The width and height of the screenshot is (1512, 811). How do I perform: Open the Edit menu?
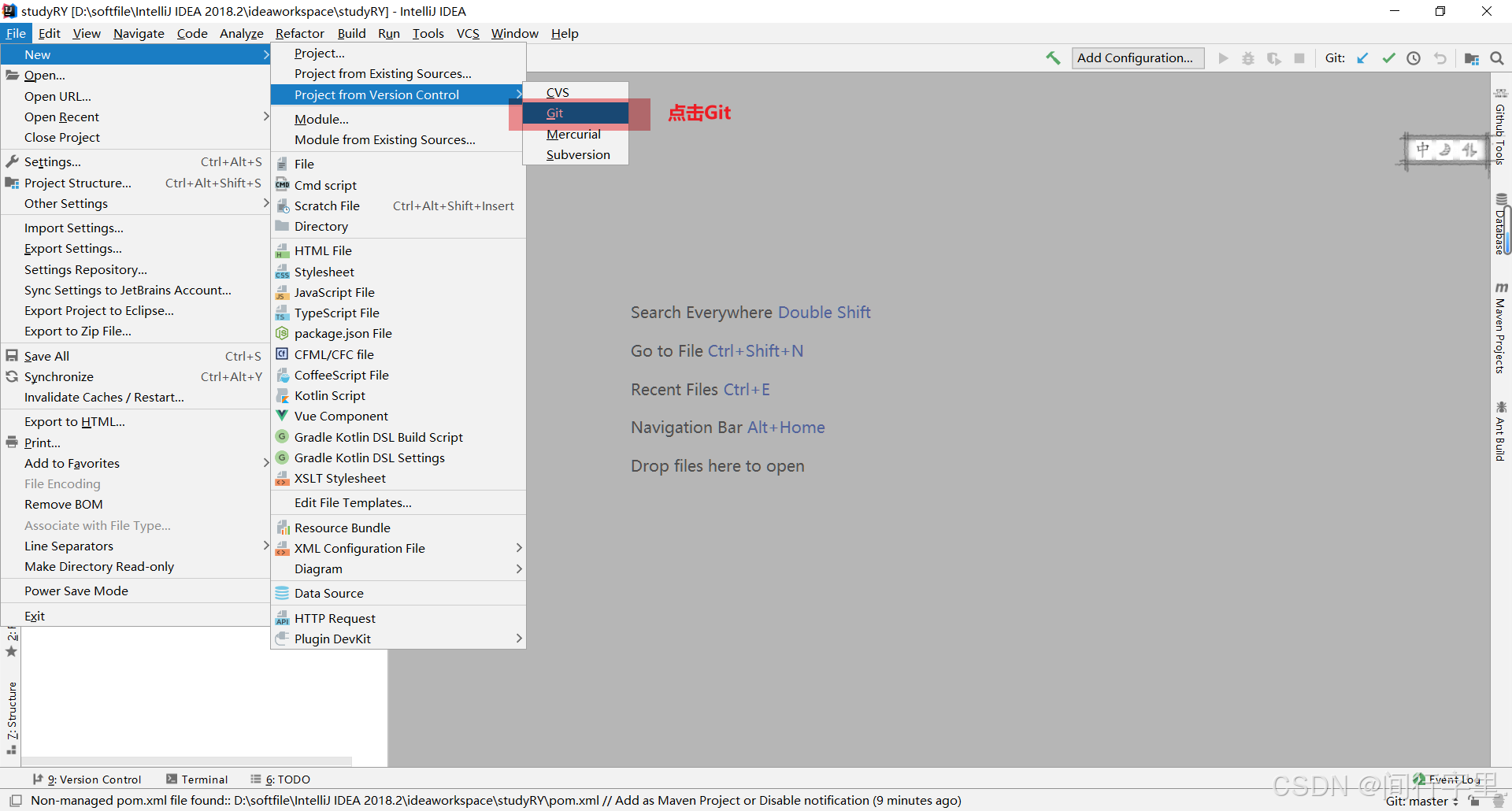pyautogui.click(x=49, y=33)
